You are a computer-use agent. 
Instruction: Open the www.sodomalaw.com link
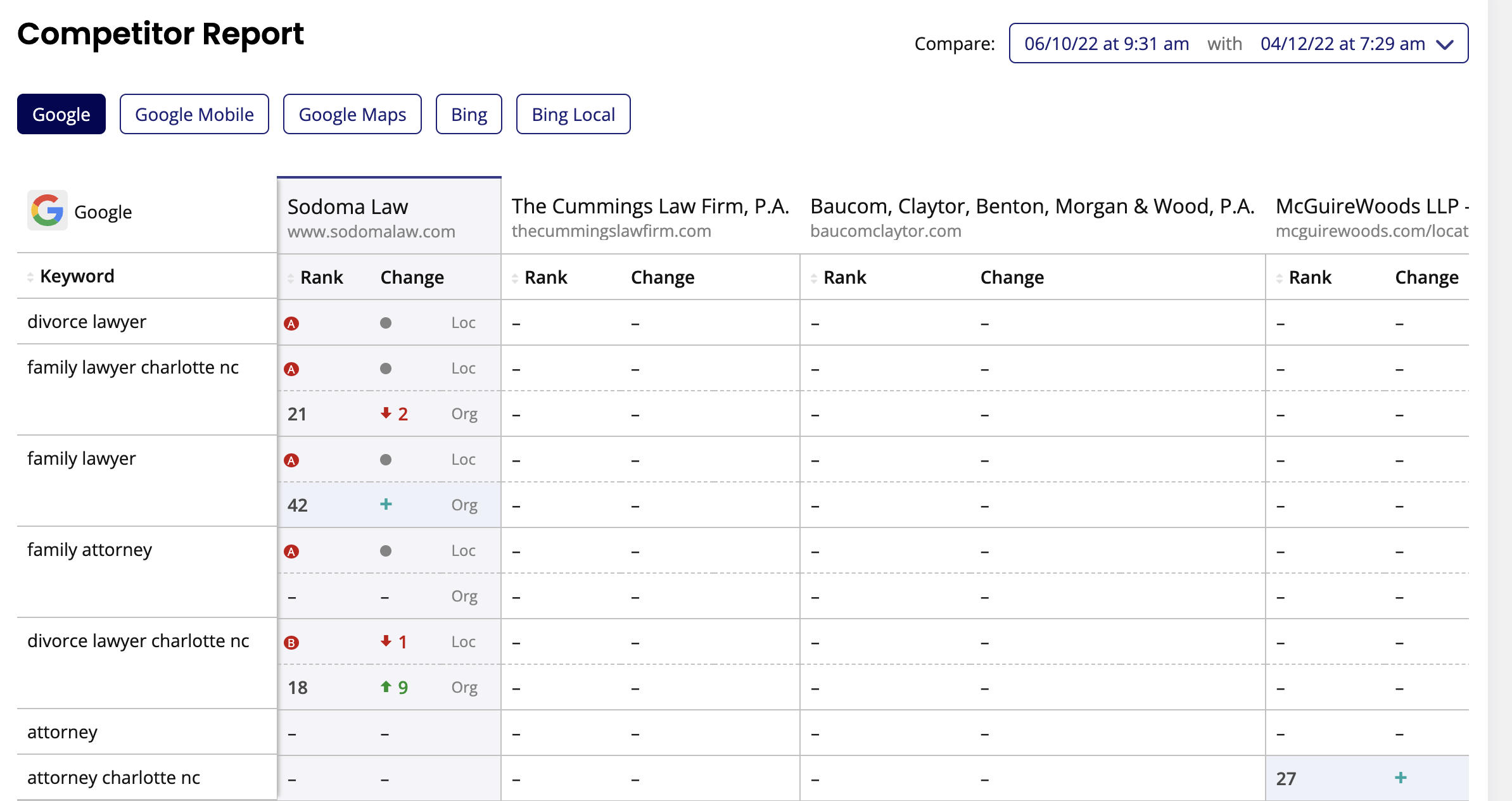[x=371, y=232]
